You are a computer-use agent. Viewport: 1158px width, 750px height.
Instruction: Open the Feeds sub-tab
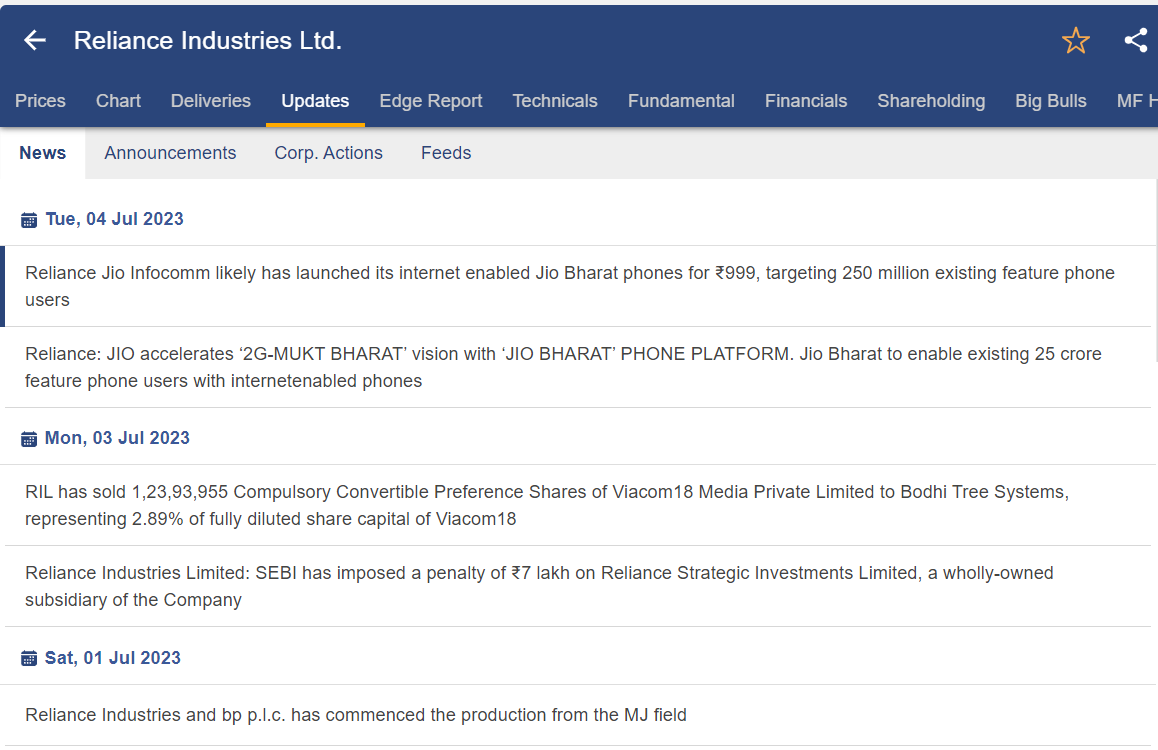(446, 153)
